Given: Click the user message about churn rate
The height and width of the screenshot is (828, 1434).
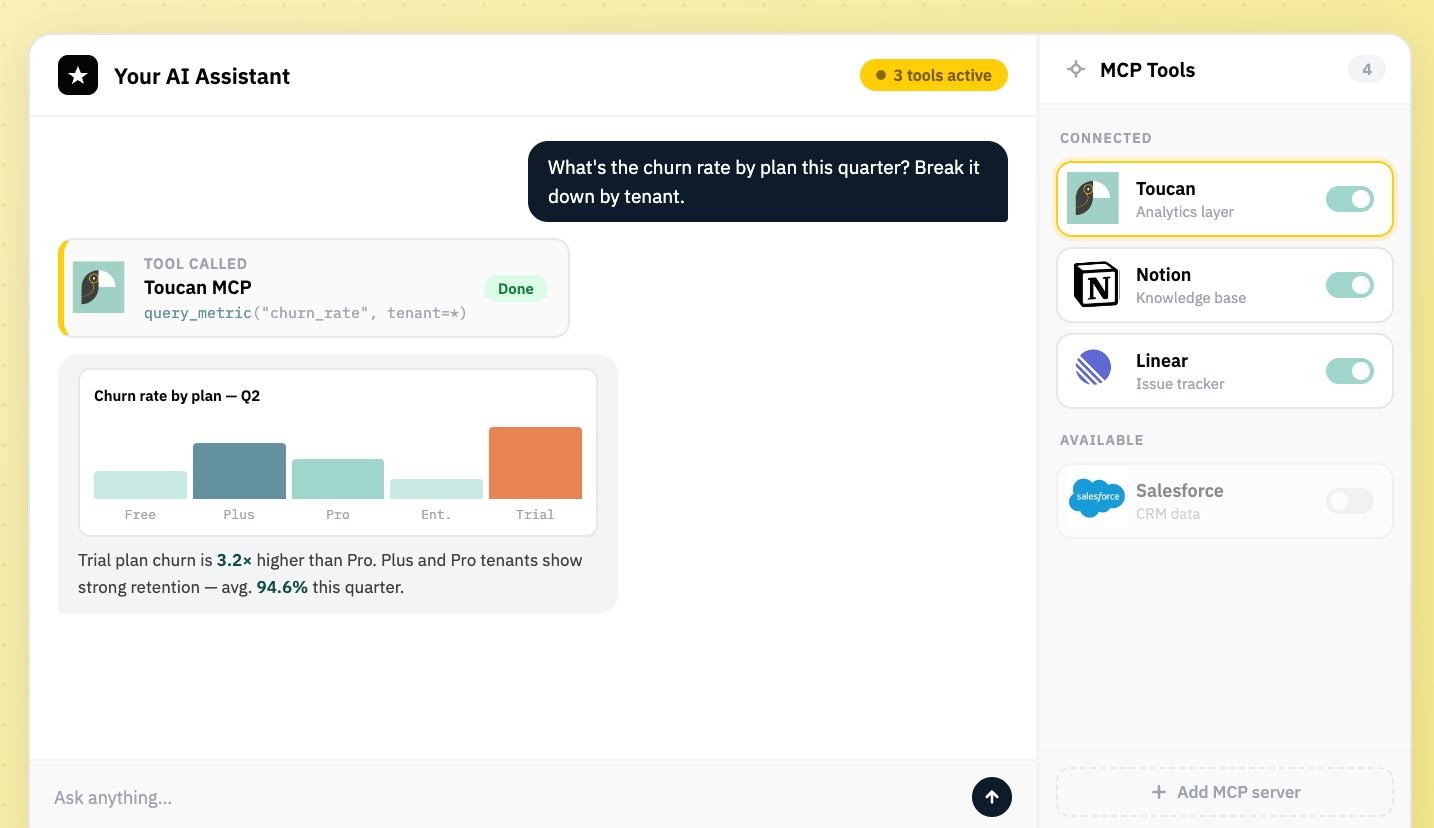Looking at the screenshot, I should (768, 182).
